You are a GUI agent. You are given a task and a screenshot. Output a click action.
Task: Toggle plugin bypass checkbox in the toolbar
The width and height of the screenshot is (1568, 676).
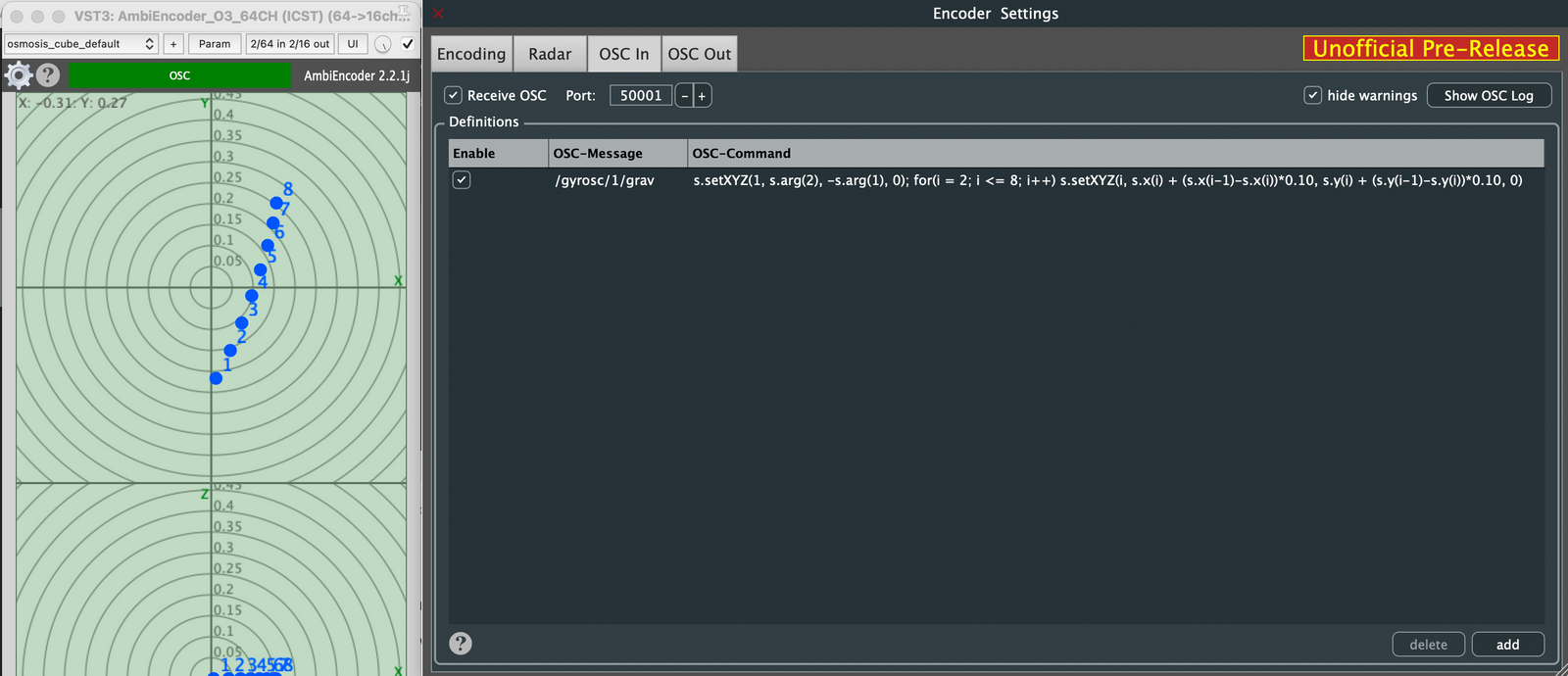point(408,44)
